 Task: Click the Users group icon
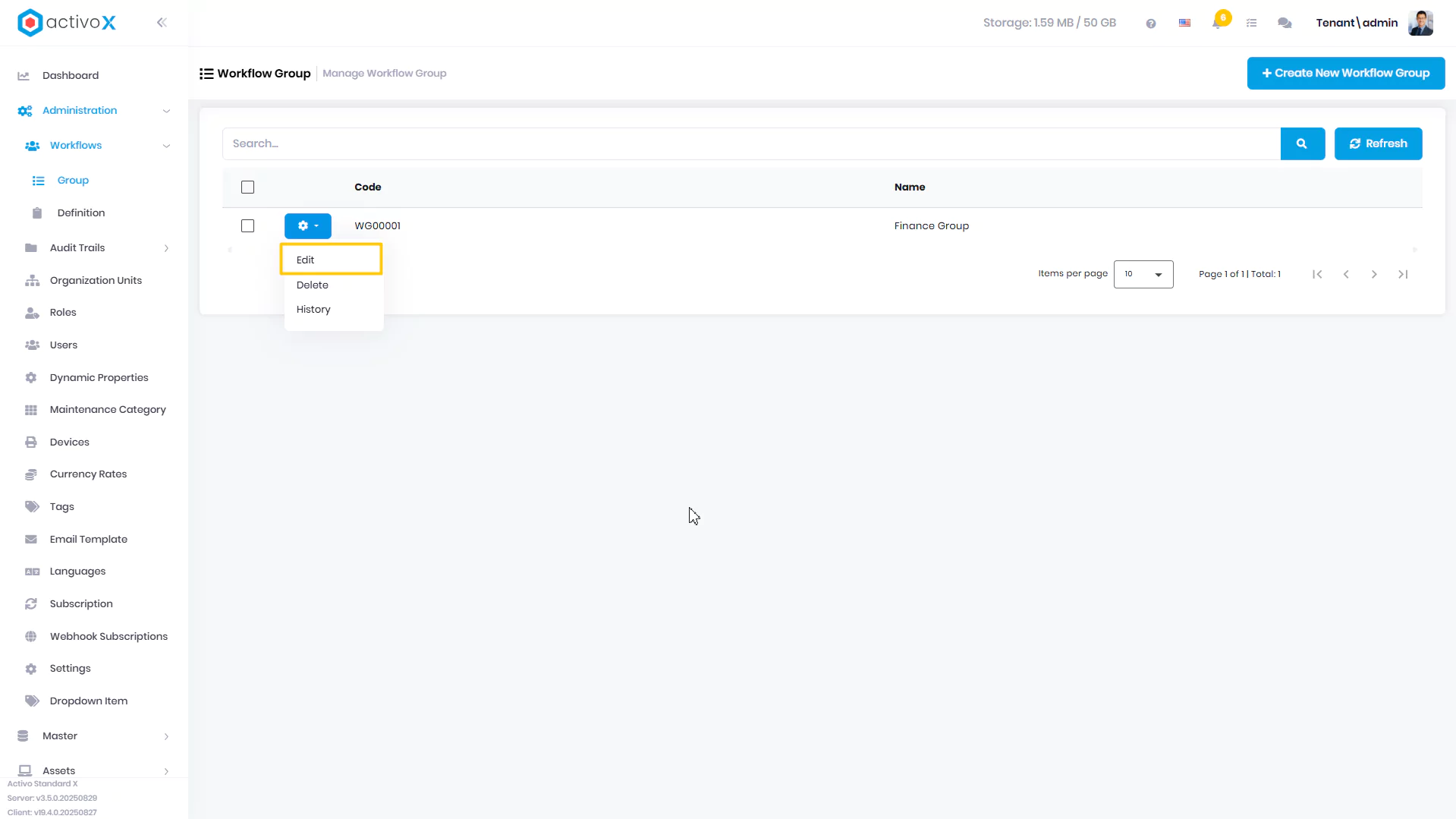click(32, 345)
